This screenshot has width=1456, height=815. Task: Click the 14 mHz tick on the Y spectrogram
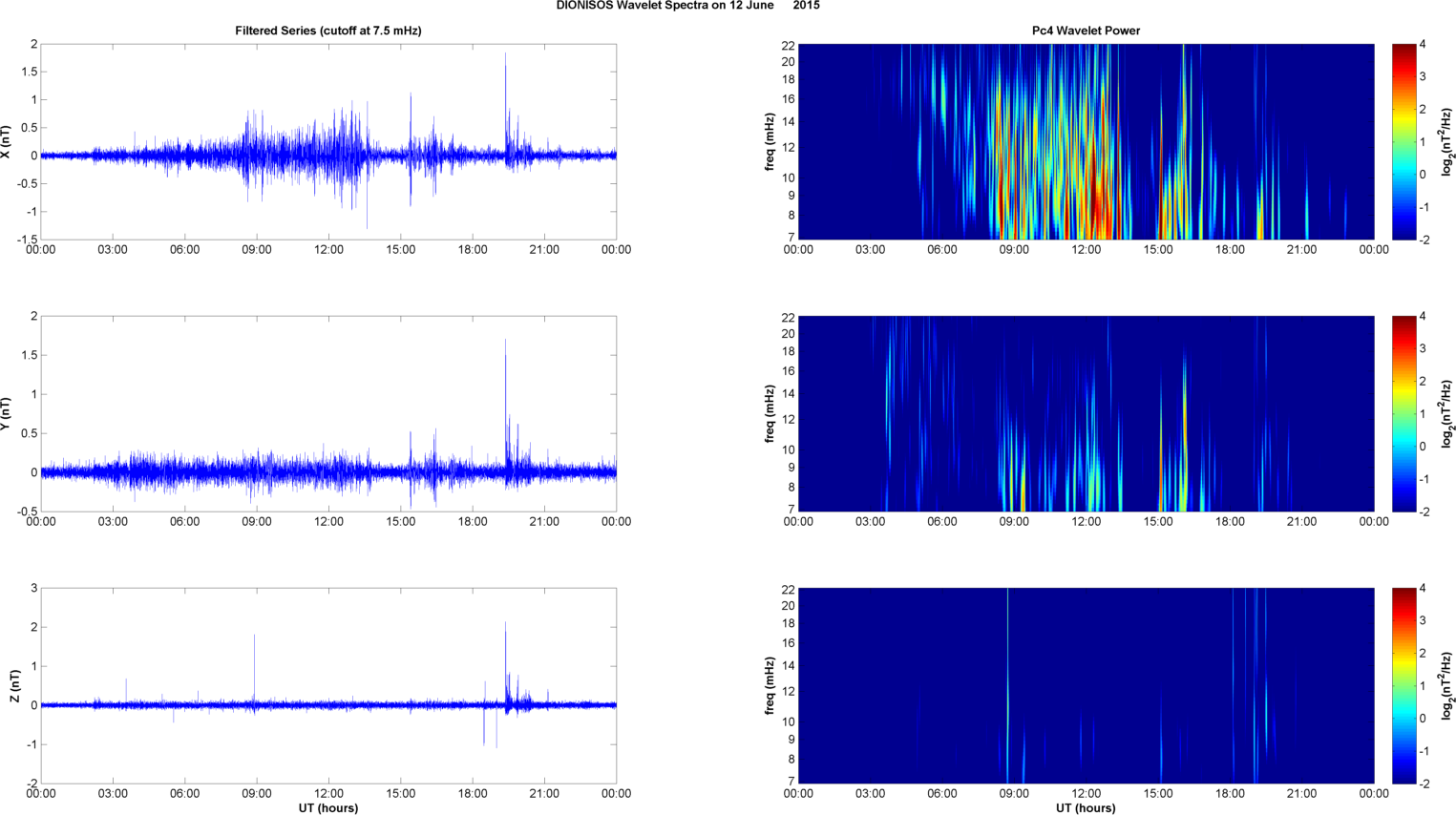tap(789, 394)
